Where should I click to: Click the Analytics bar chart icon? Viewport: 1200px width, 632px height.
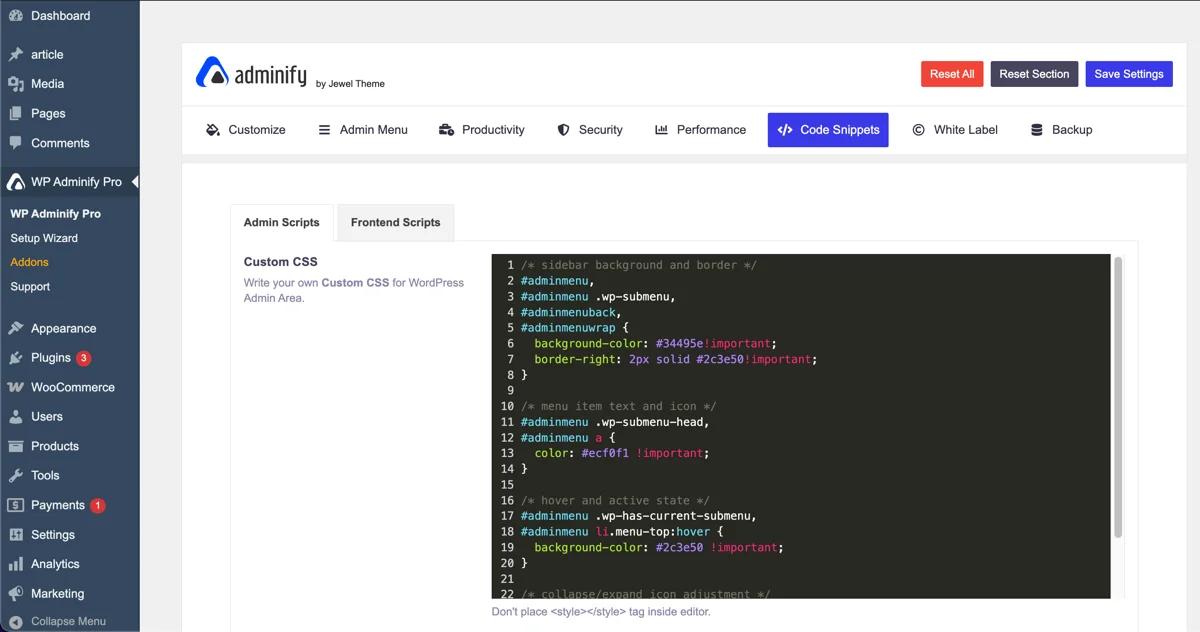(15, 564)
